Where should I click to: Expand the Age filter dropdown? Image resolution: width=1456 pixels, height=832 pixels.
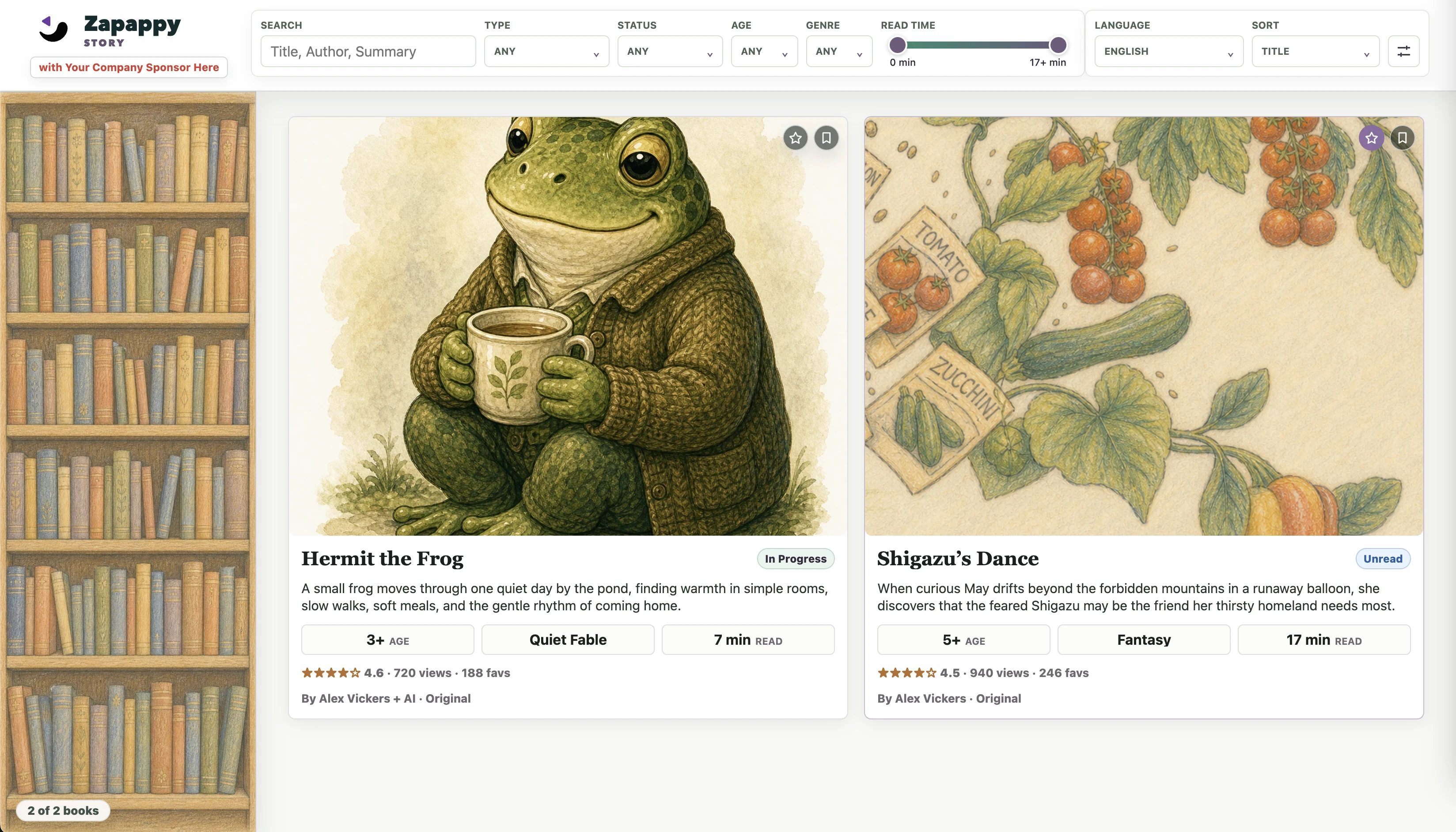coord(764,51)
